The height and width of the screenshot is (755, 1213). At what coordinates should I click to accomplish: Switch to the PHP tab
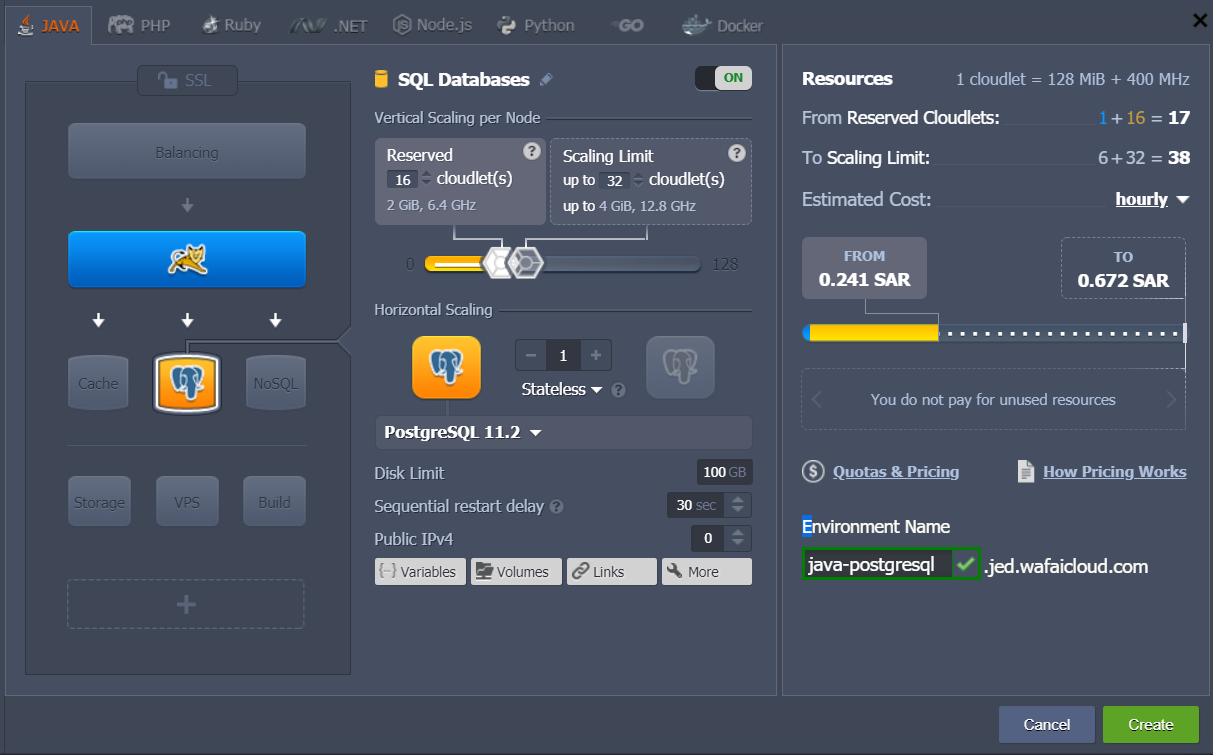click(139, 25)
